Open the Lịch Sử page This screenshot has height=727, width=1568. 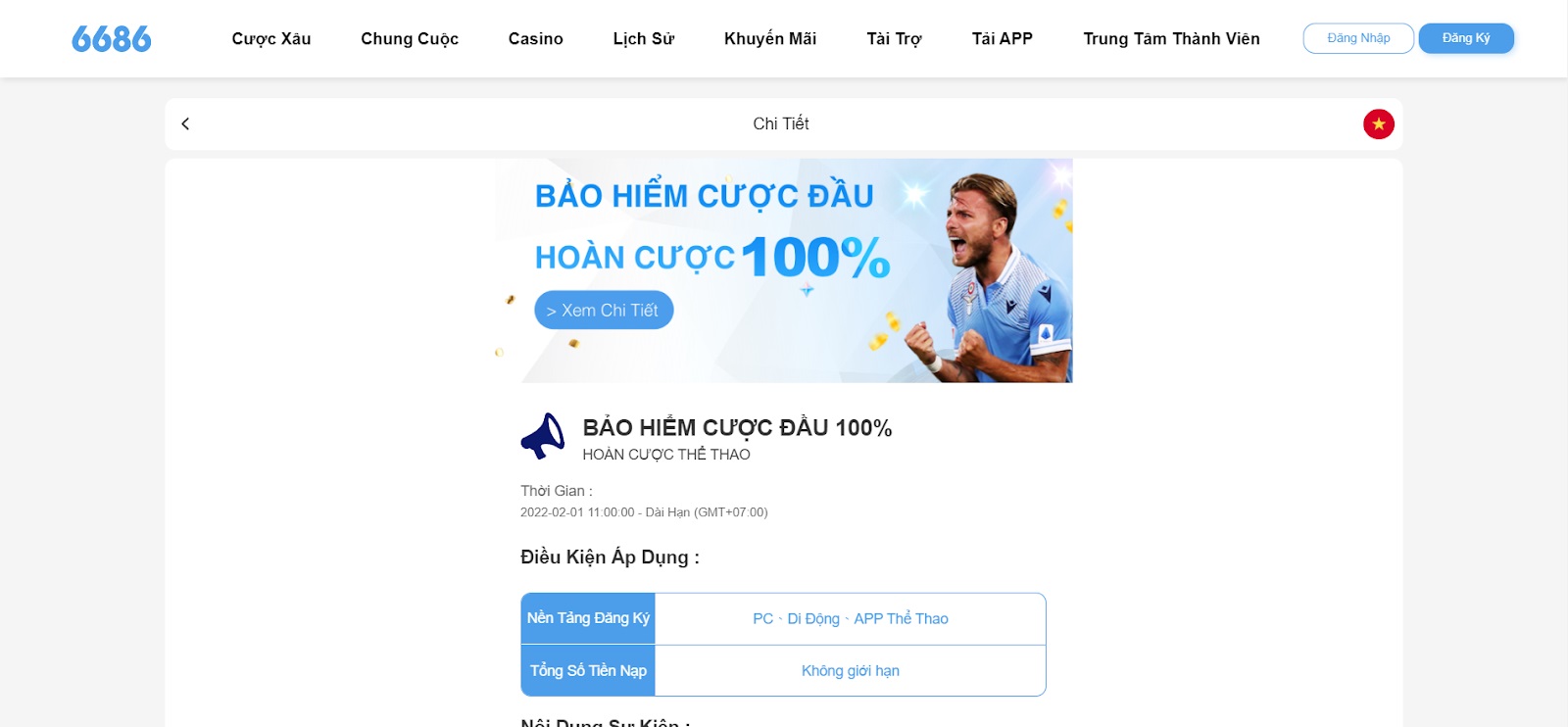tap(644, 39)
